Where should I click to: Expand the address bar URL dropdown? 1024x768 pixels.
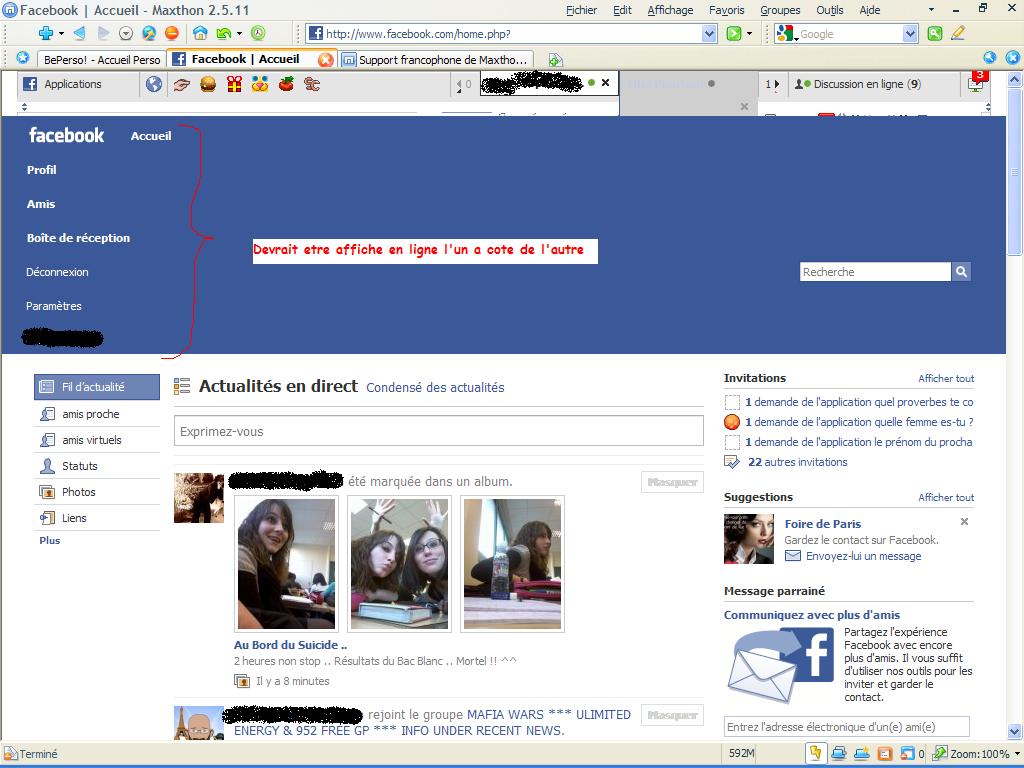[x=709, y=33]
